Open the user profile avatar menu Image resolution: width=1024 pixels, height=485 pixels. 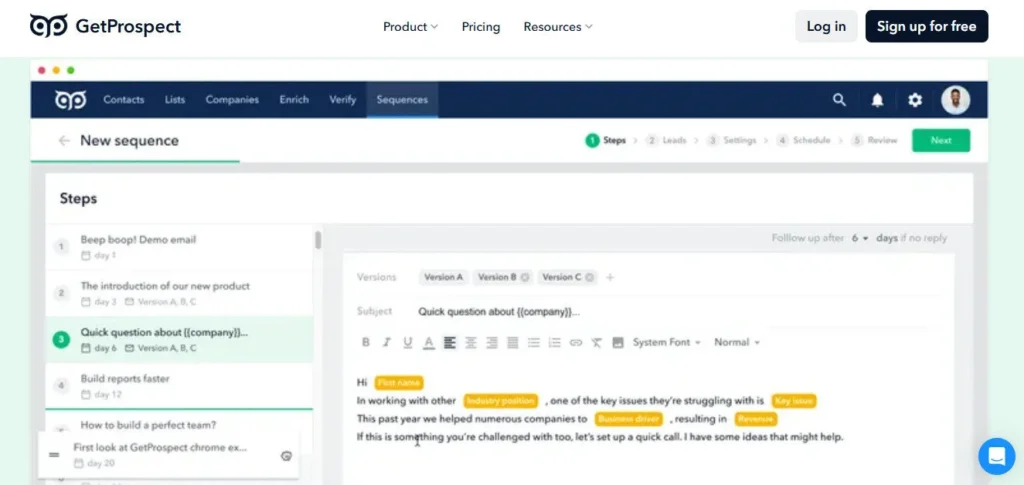pyautogui.click(x=955, y=100)
